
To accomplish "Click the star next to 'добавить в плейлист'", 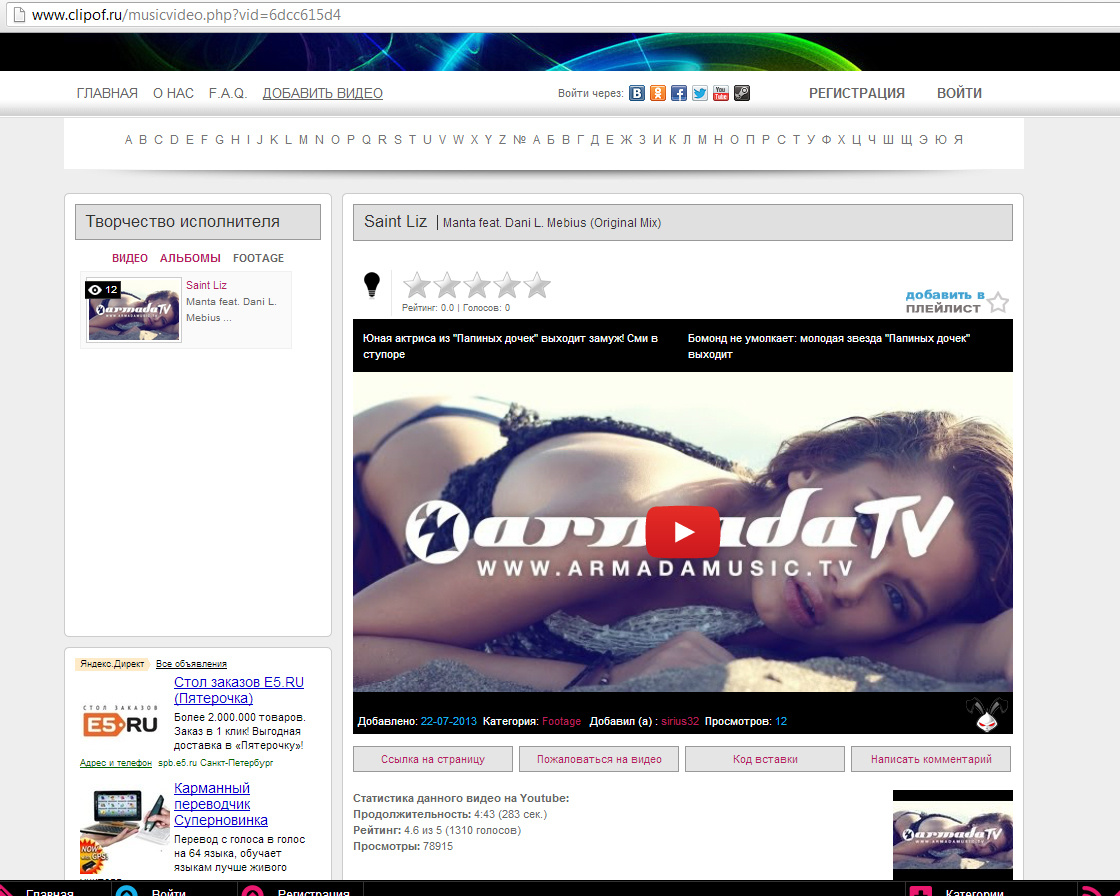I will pyautogui.click(x=998, y=302).
